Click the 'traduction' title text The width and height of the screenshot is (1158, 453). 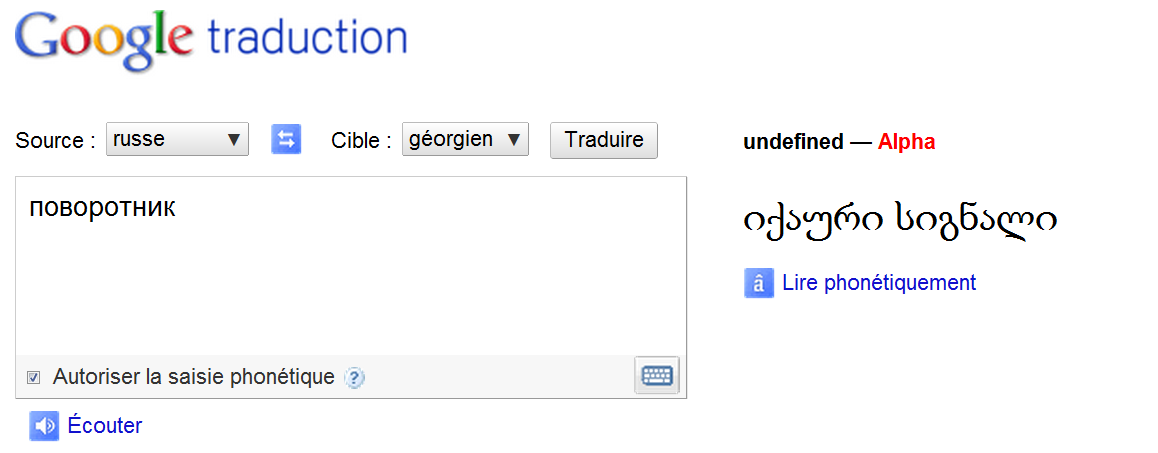click(307, 40)
